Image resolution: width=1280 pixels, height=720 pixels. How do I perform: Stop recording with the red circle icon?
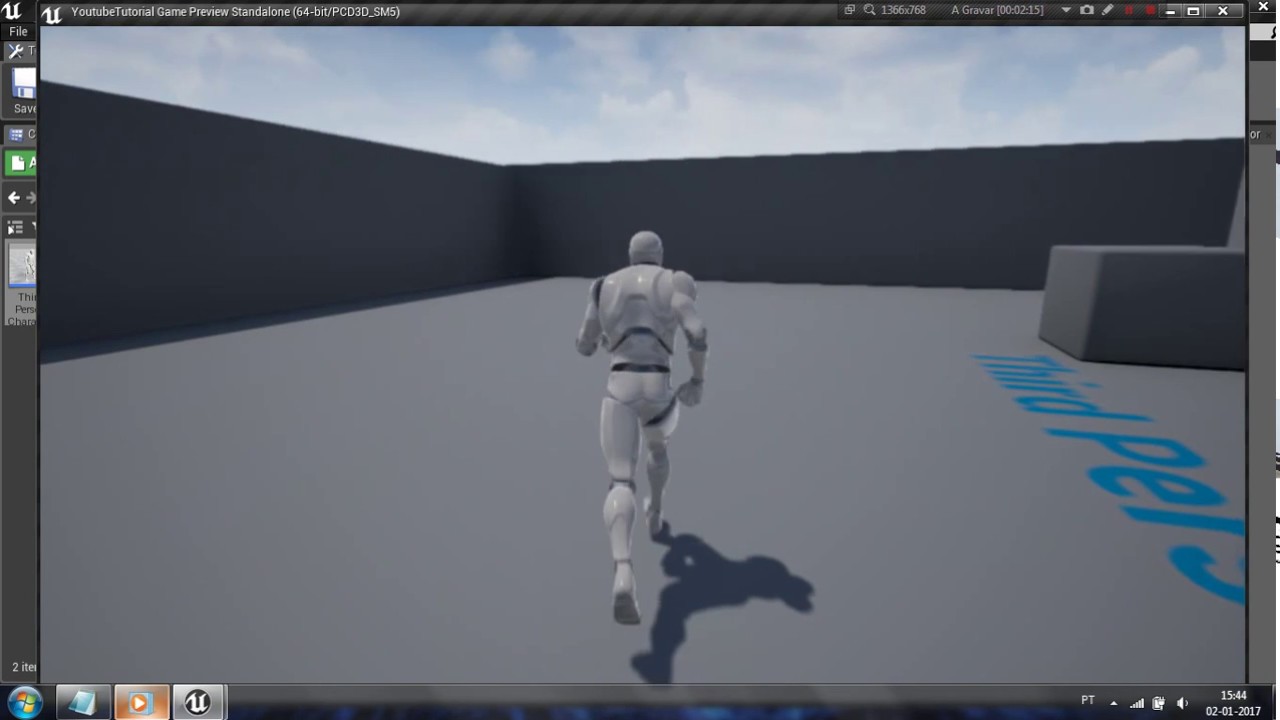(x=1150, y=10)
